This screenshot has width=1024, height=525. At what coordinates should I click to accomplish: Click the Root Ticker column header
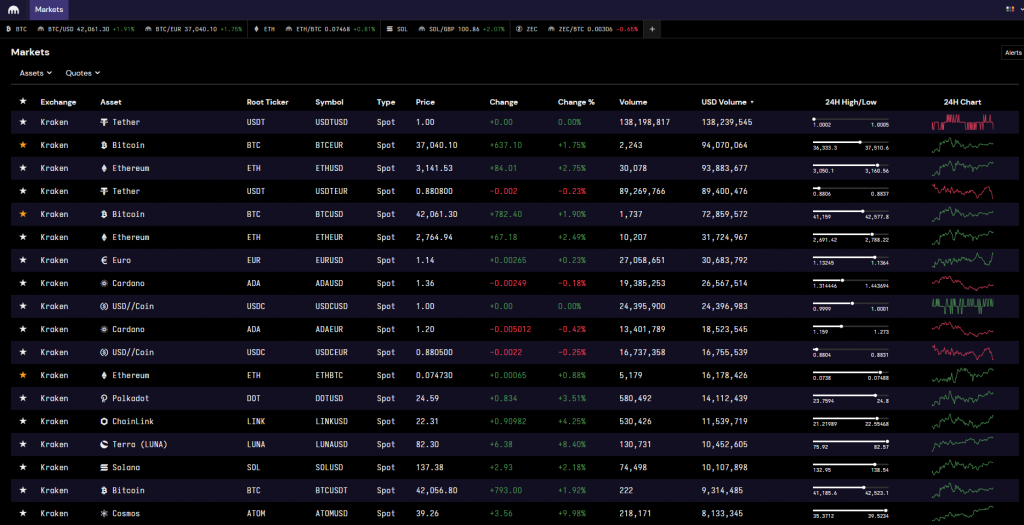point(267,102)
